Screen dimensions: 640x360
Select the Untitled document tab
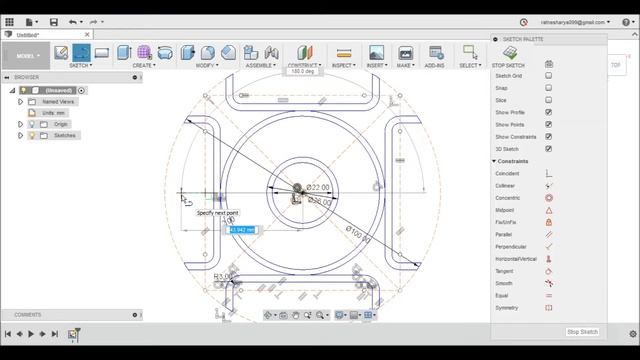click(47, 35)
